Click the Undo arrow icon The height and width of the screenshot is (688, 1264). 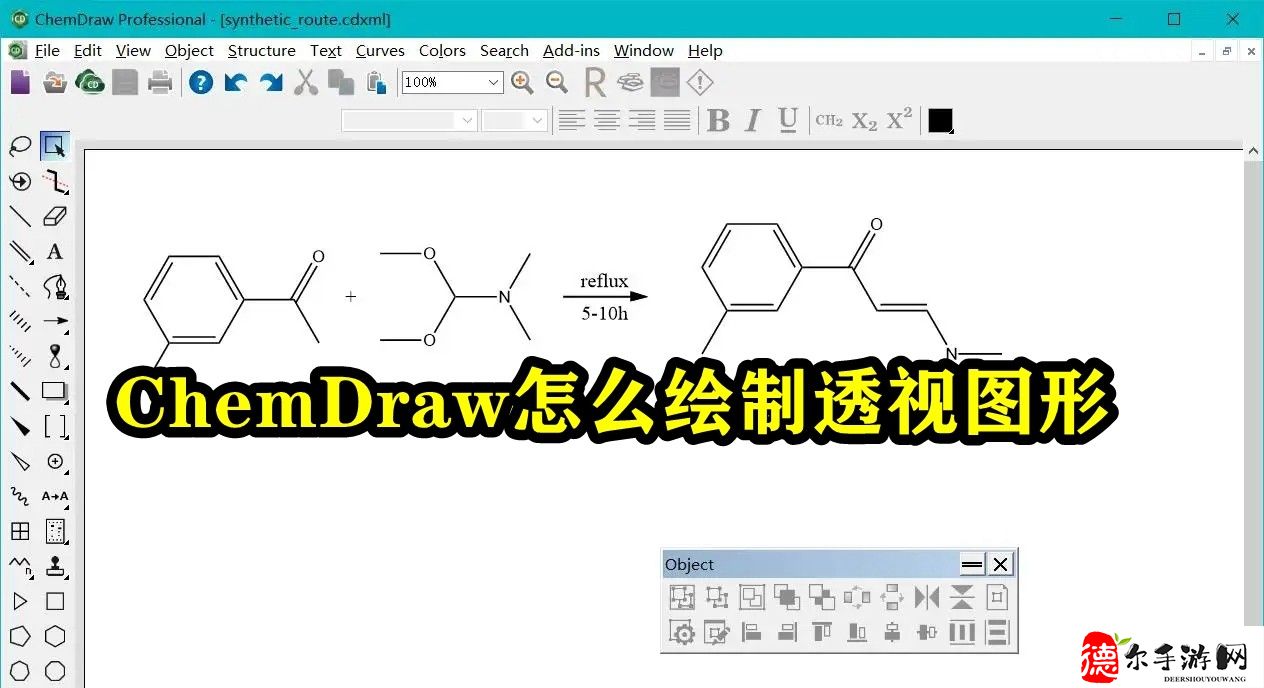click(236, 82)
